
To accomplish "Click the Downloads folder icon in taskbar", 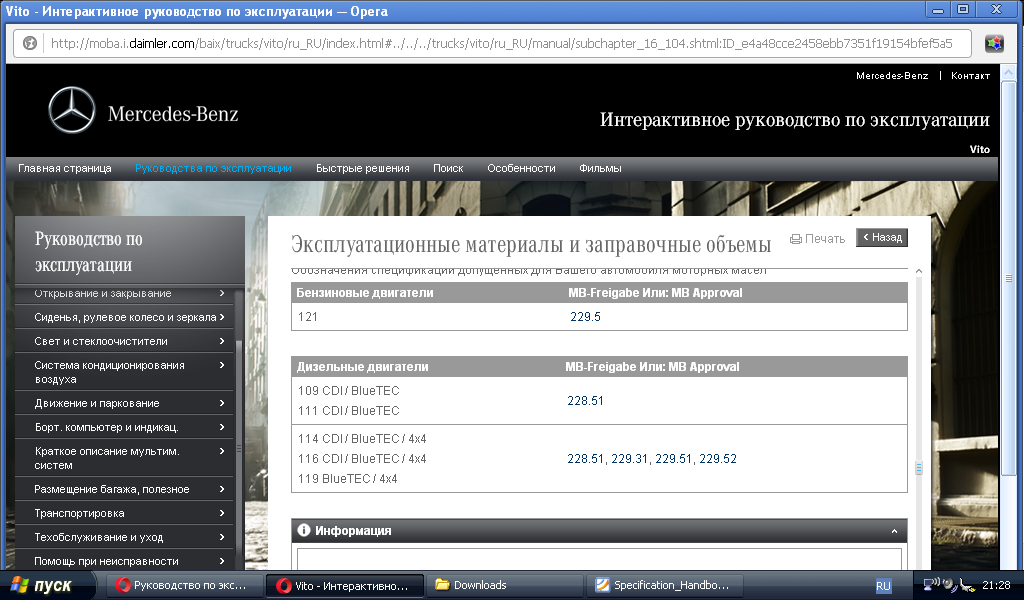I will (x=442, y=585).
